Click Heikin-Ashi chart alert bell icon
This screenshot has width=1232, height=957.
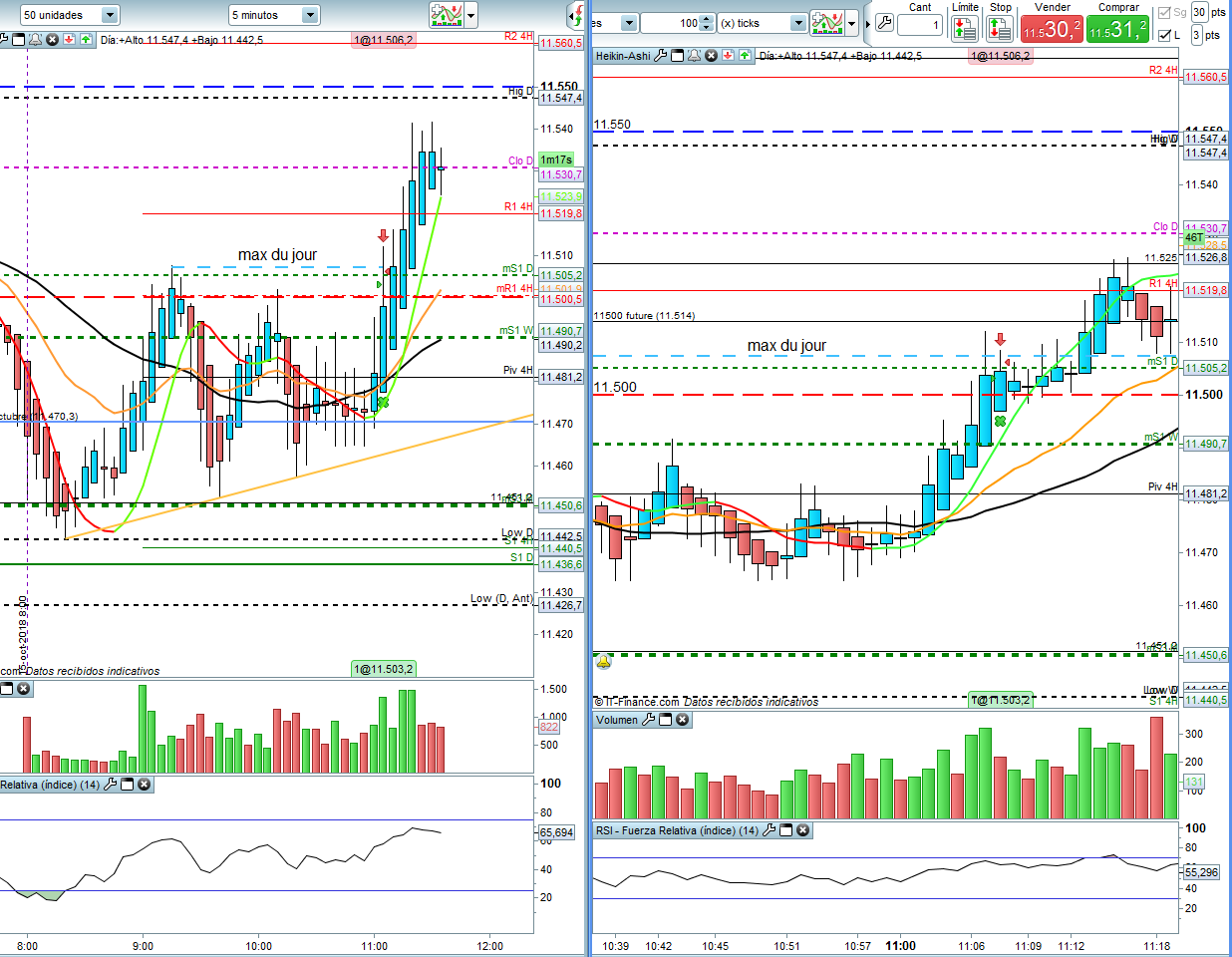click(695, 56)
